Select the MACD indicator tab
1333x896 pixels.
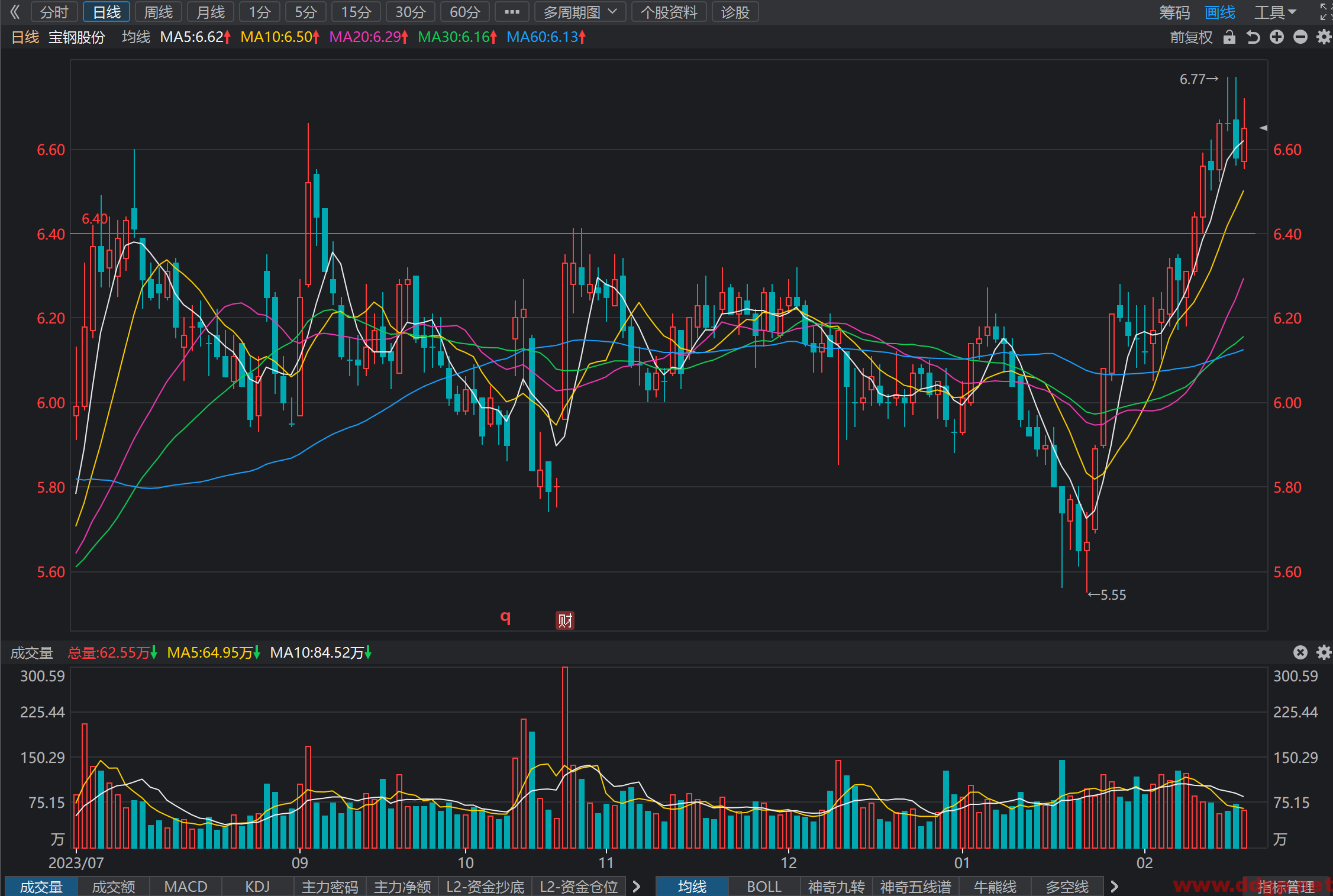186,887
